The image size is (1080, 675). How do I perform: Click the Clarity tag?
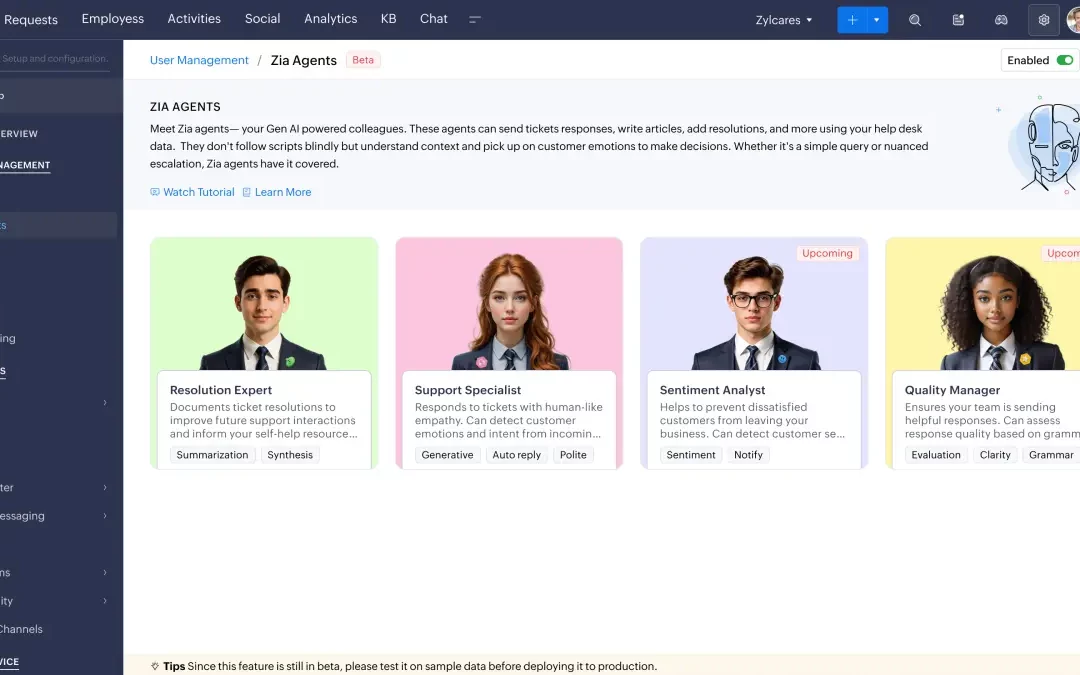tap(995, 455)
